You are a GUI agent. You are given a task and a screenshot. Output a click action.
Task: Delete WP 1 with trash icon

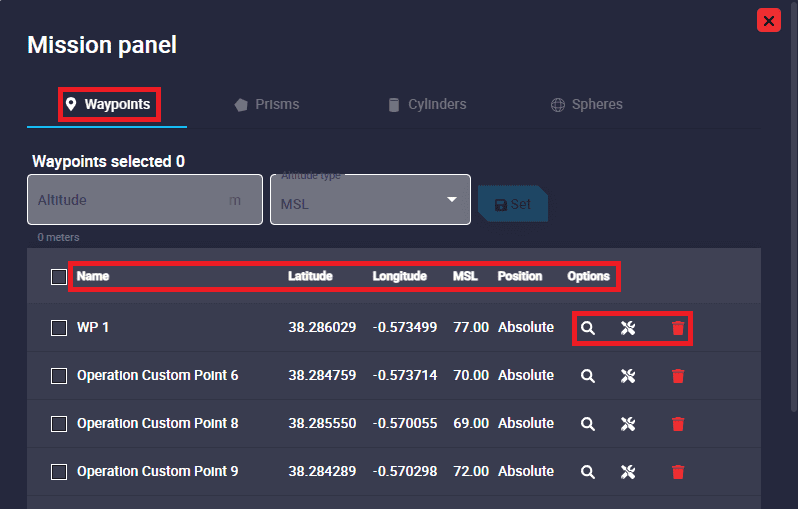(x=678, y=328)
